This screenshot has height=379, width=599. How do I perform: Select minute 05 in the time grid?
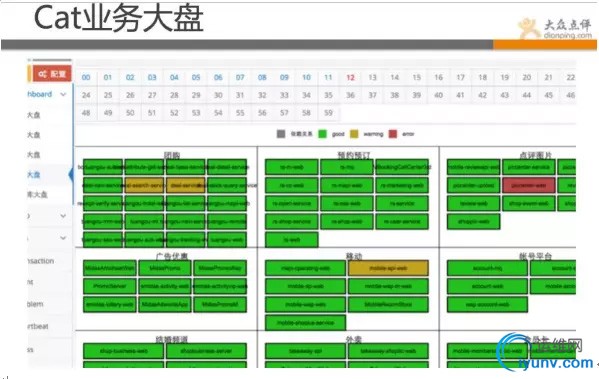coord(196,78)
